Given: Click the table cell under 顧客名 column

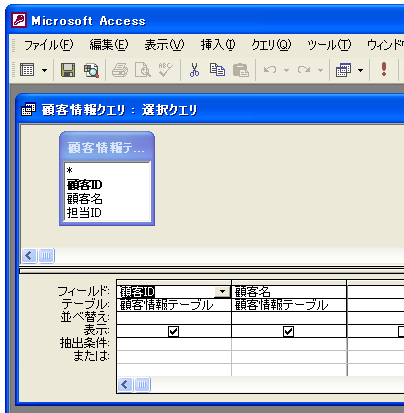Looking at the screenshot, I should [289, 305].
